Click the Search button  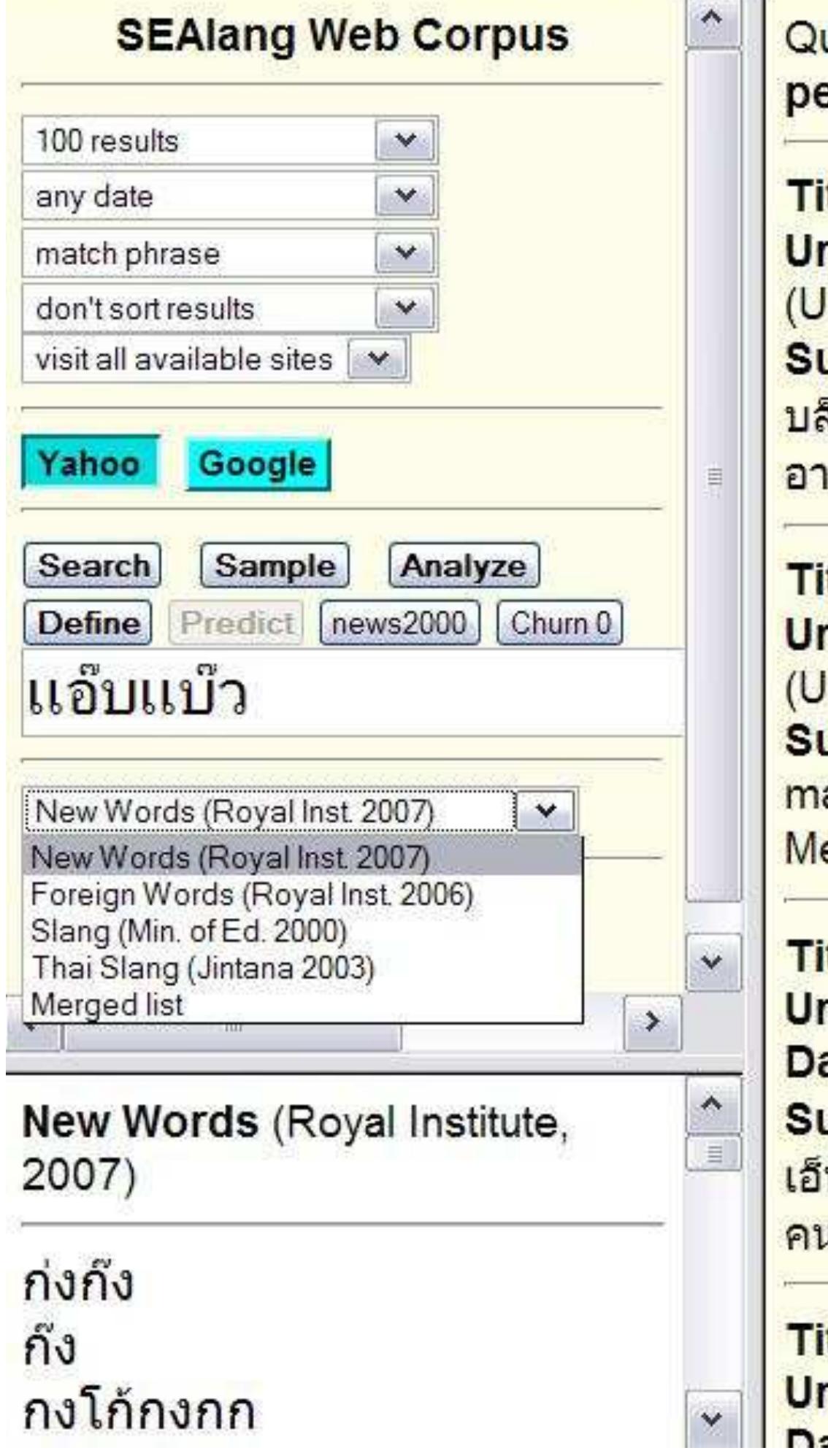pyautogui.click(x=93, y=566)
